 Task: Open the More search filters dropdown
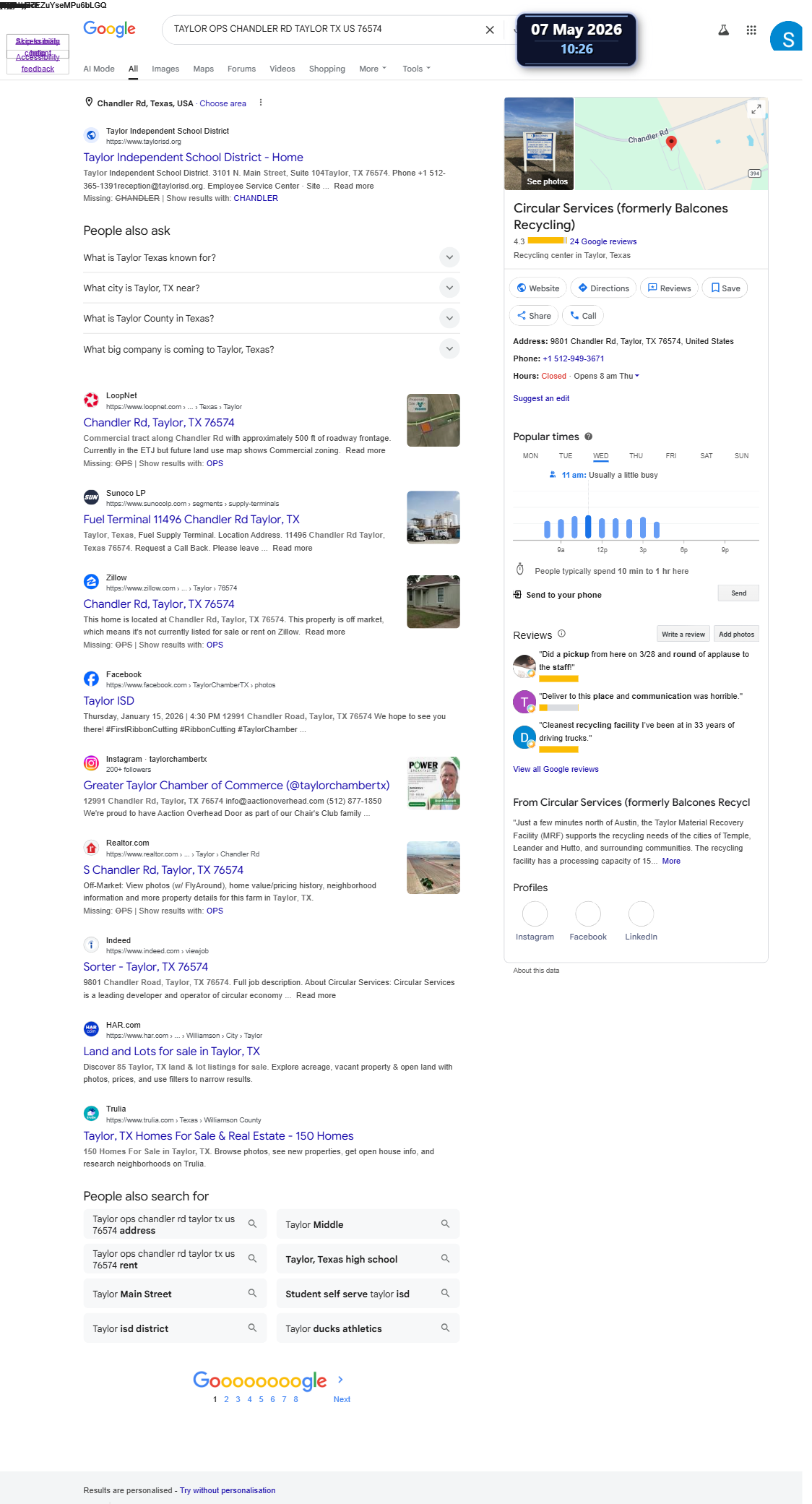[x=373, y=69]
